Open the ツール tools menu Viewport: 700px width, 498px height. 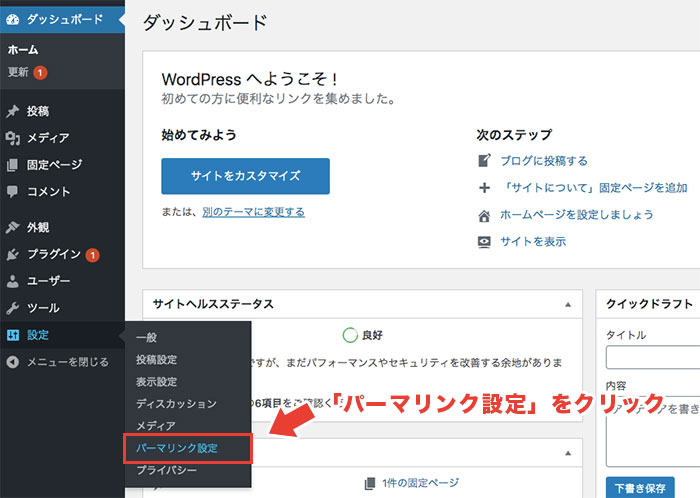click(x=62, y=308)
